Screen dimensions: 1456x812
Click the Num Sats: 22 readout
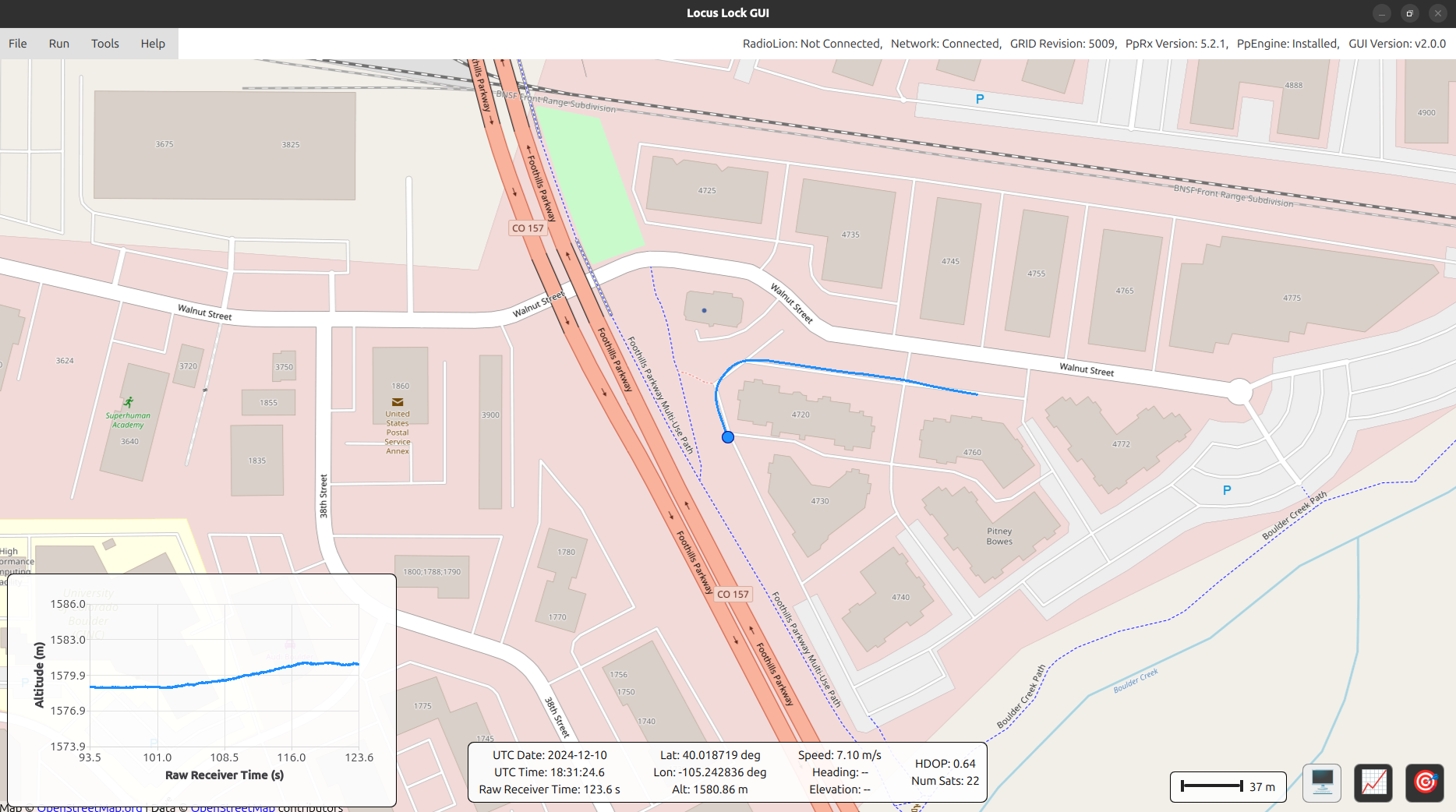point(945,781)
